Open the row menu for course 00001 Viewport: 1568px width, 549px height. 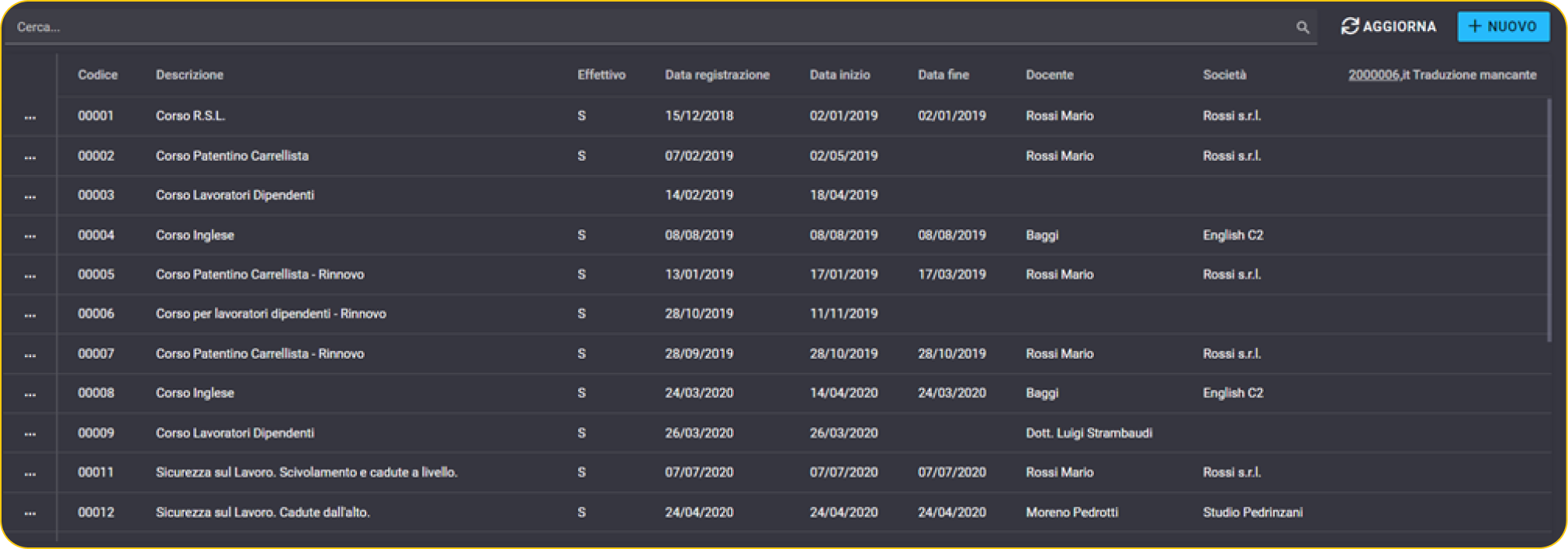(30, 117)
